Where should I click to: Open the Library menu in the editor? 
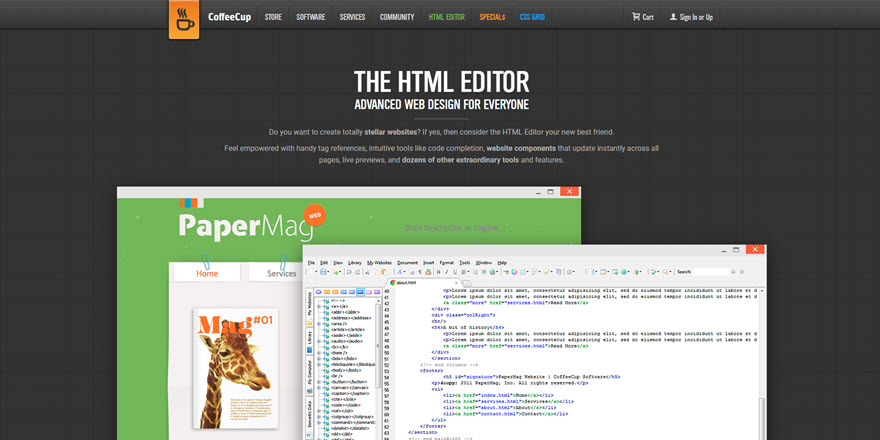click(x=355, y=263)
